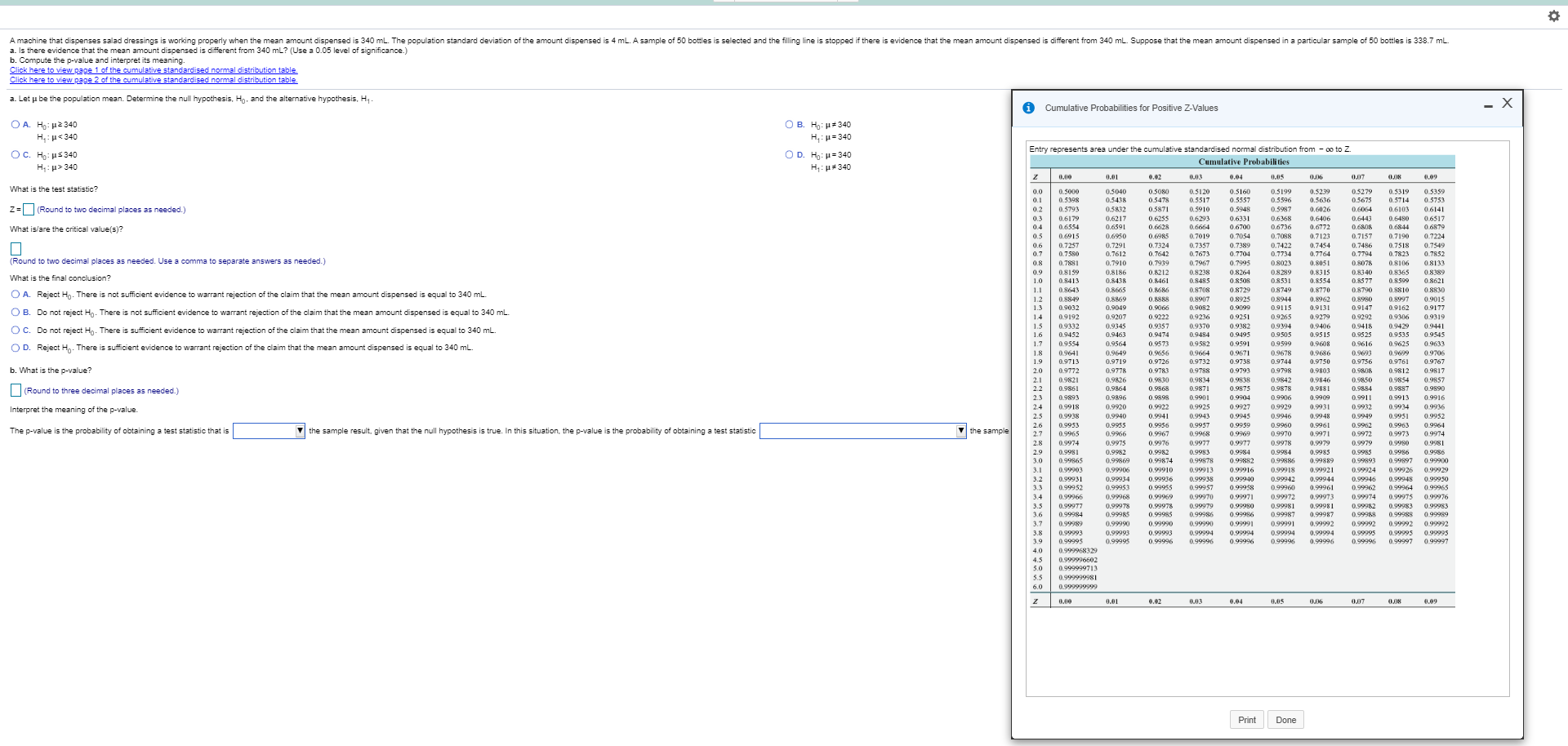The image size is (1568, 746).
Task: Open page 1 of the normal distribution table
Action: [x=154, y=70]
